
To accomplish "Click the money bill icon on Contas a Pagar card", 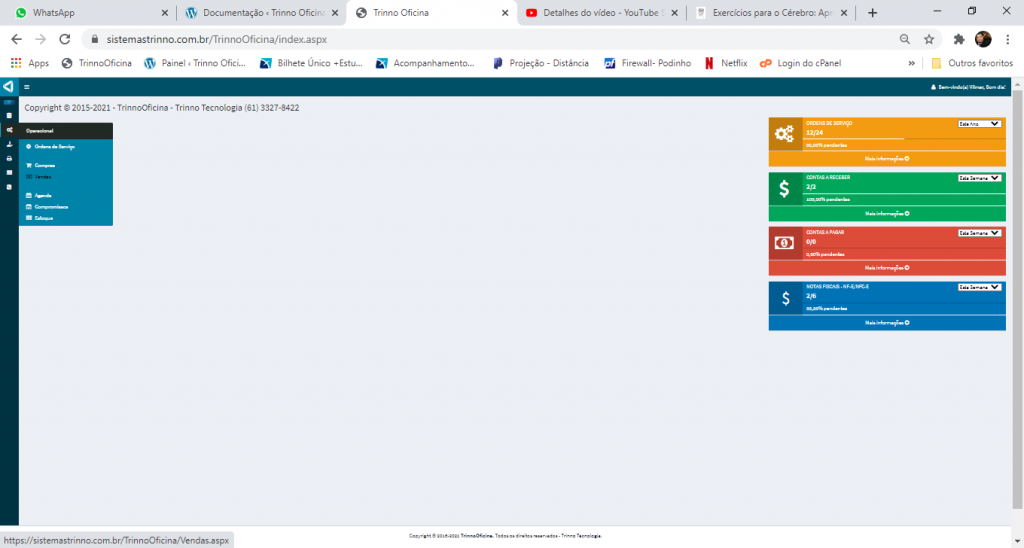I will click(784, 243).
